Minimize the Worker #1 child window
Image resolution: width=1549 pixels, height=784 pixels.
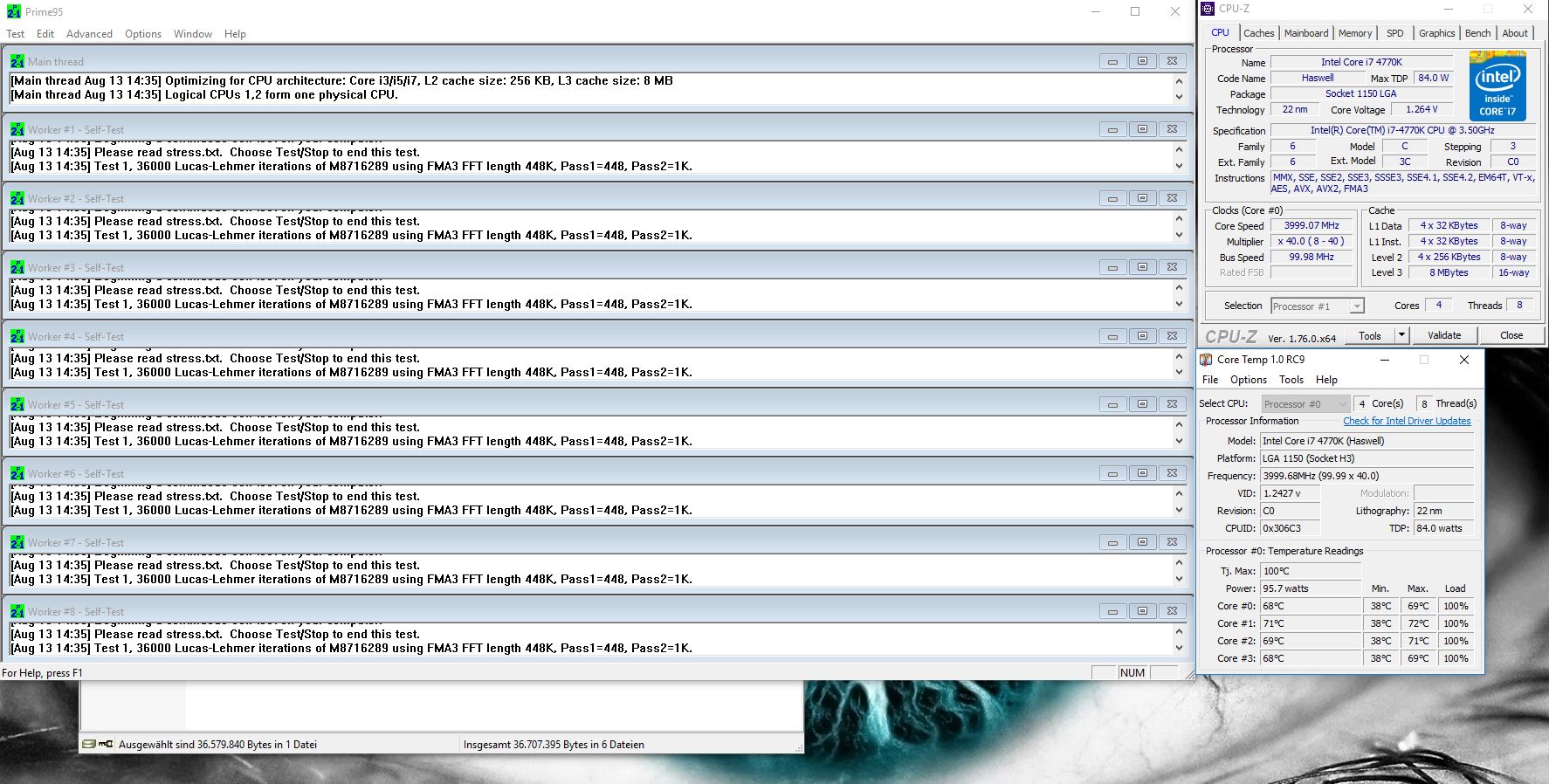point(1112,129)
